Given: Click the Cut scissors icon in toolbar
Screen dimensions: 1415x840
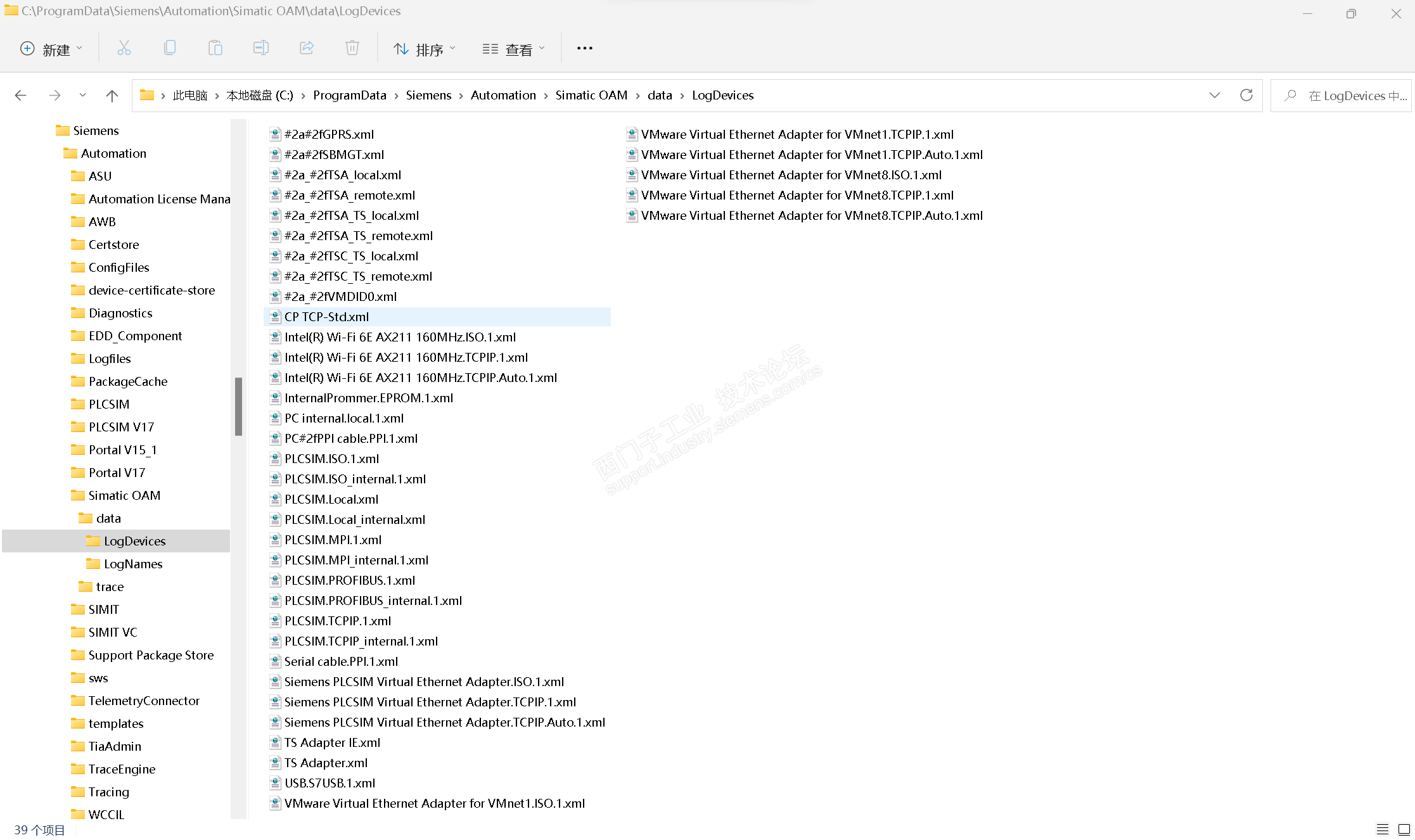Looking at the screenshot, I should coord(124,48).
